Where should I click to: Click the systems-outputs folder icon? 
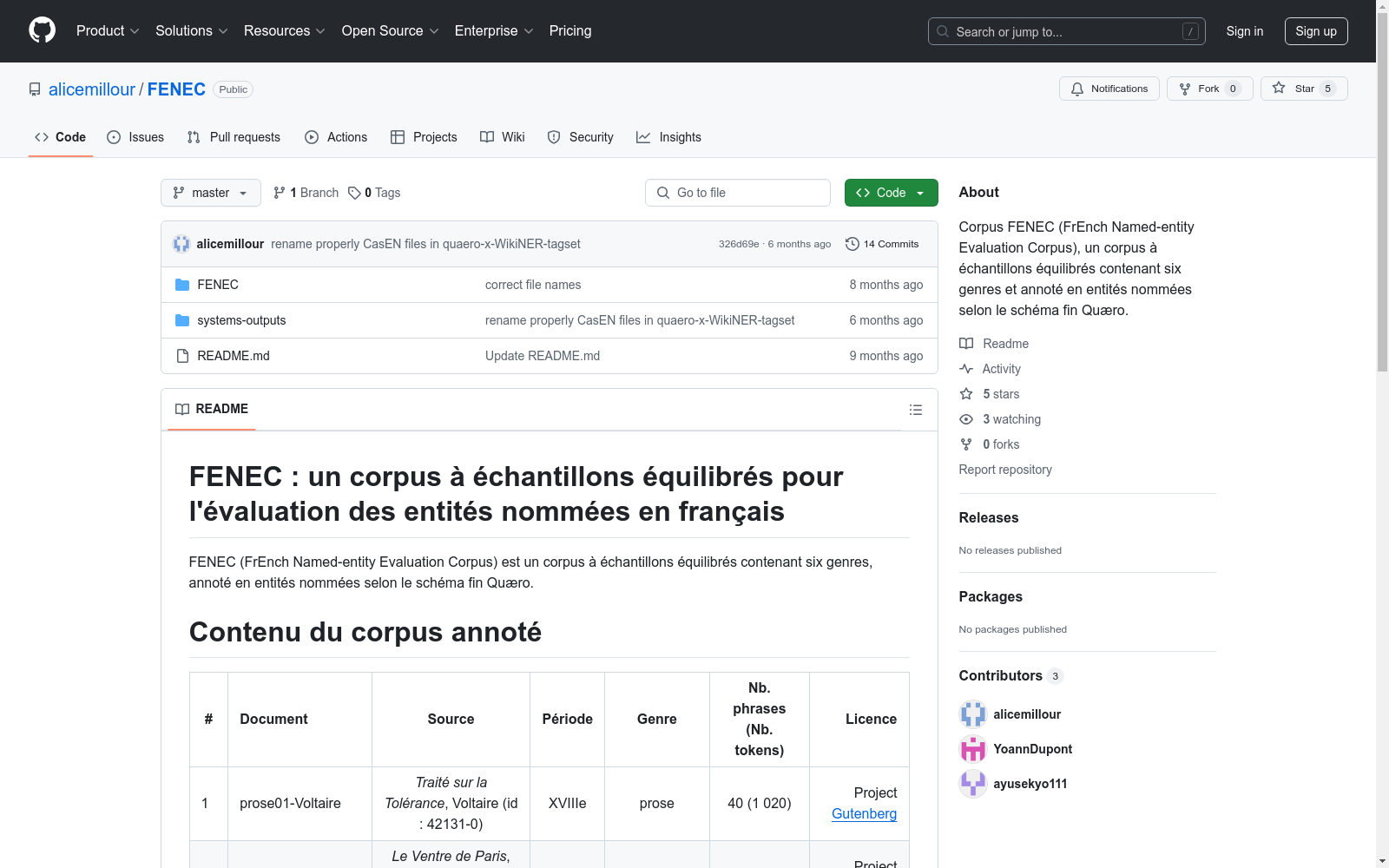pyautogui.click(x=182, y=320)
